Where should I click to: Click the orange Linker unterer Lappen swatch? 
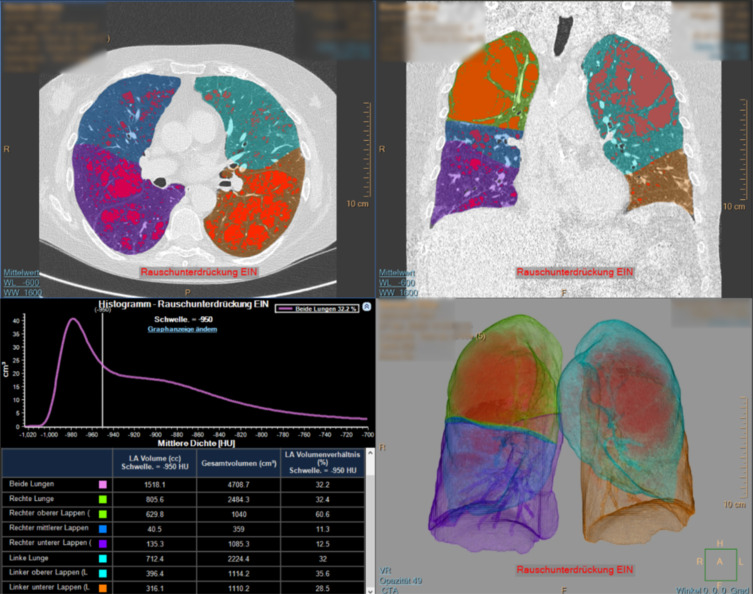pos(100,587)
